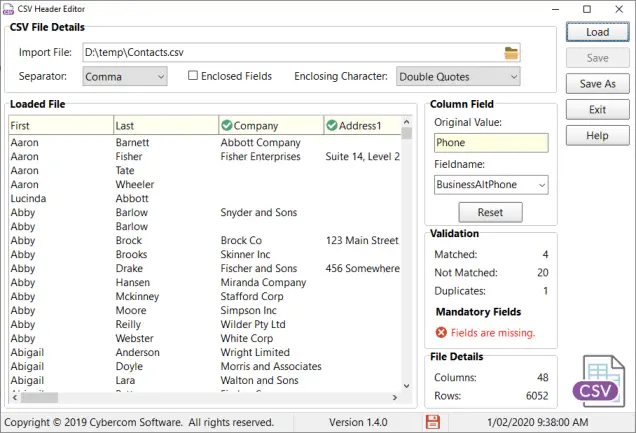The width and height of the screenshot is (636, 433).
Task: Click the vertical scrollbar down arrow
Action: tap(406, 386)
